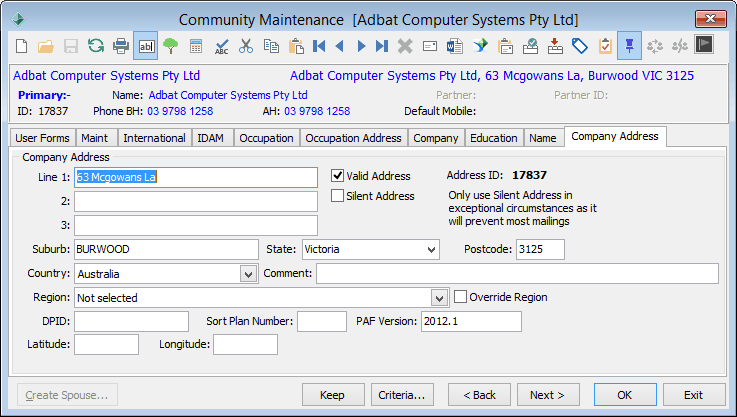Viewport: 737px width, 417px height.
Task: Click the AH phone number link
Action: coord(317,111)
